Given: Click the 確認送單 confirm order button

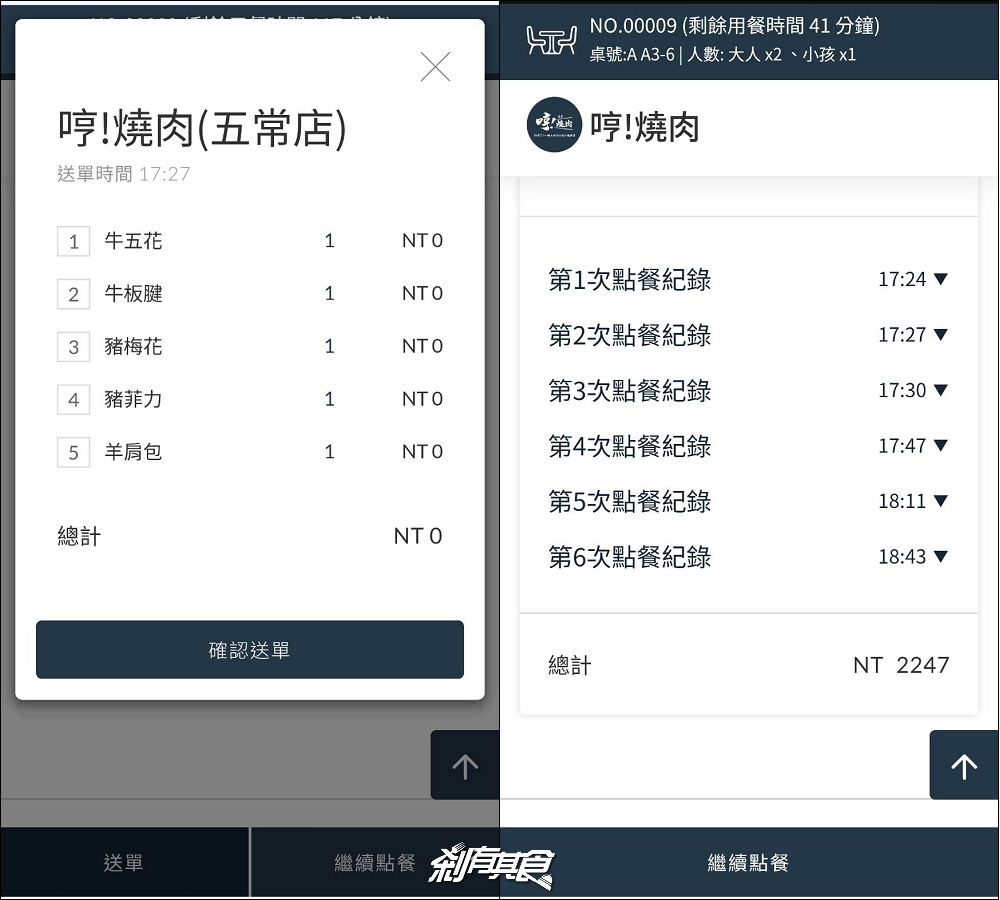Looking at the screenshot, I should pos(250,650).
